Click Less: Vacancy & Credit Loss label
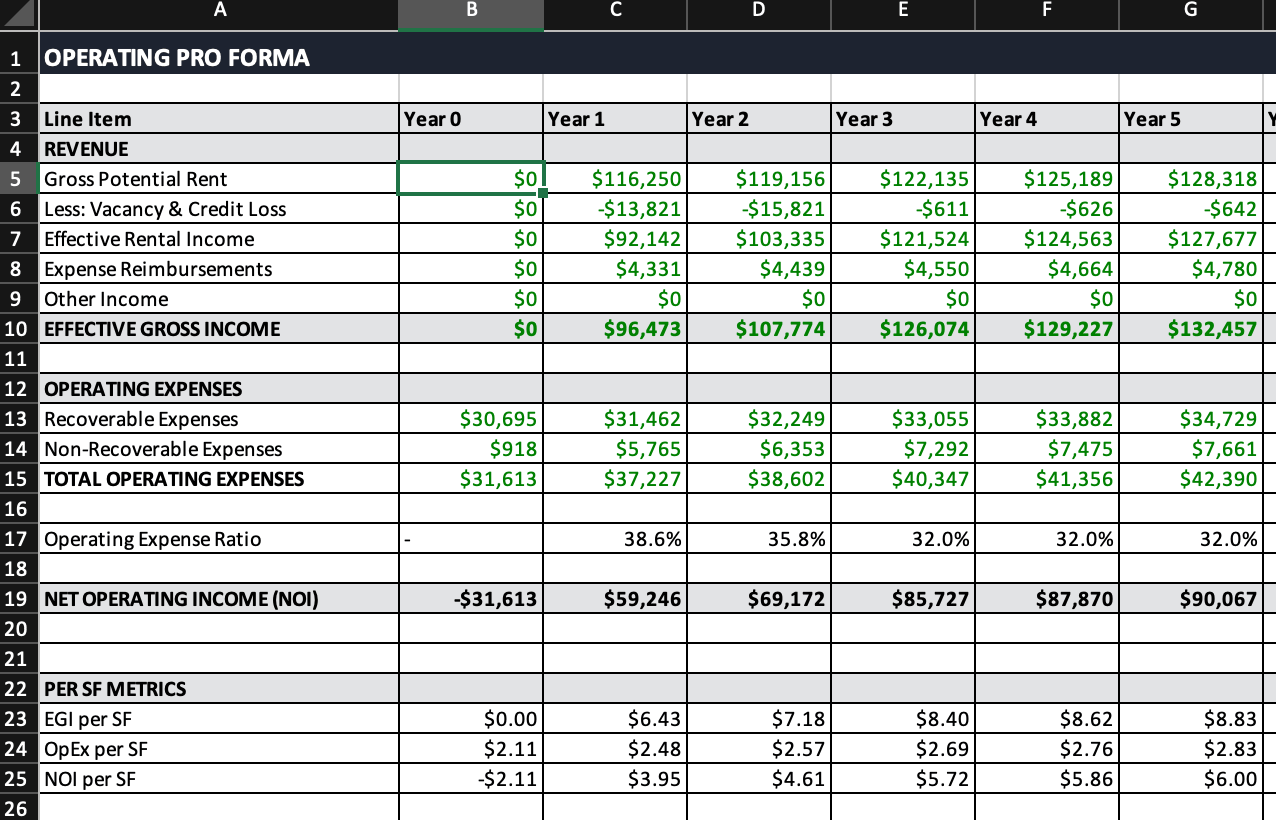1276x820 pixels. 165,209
